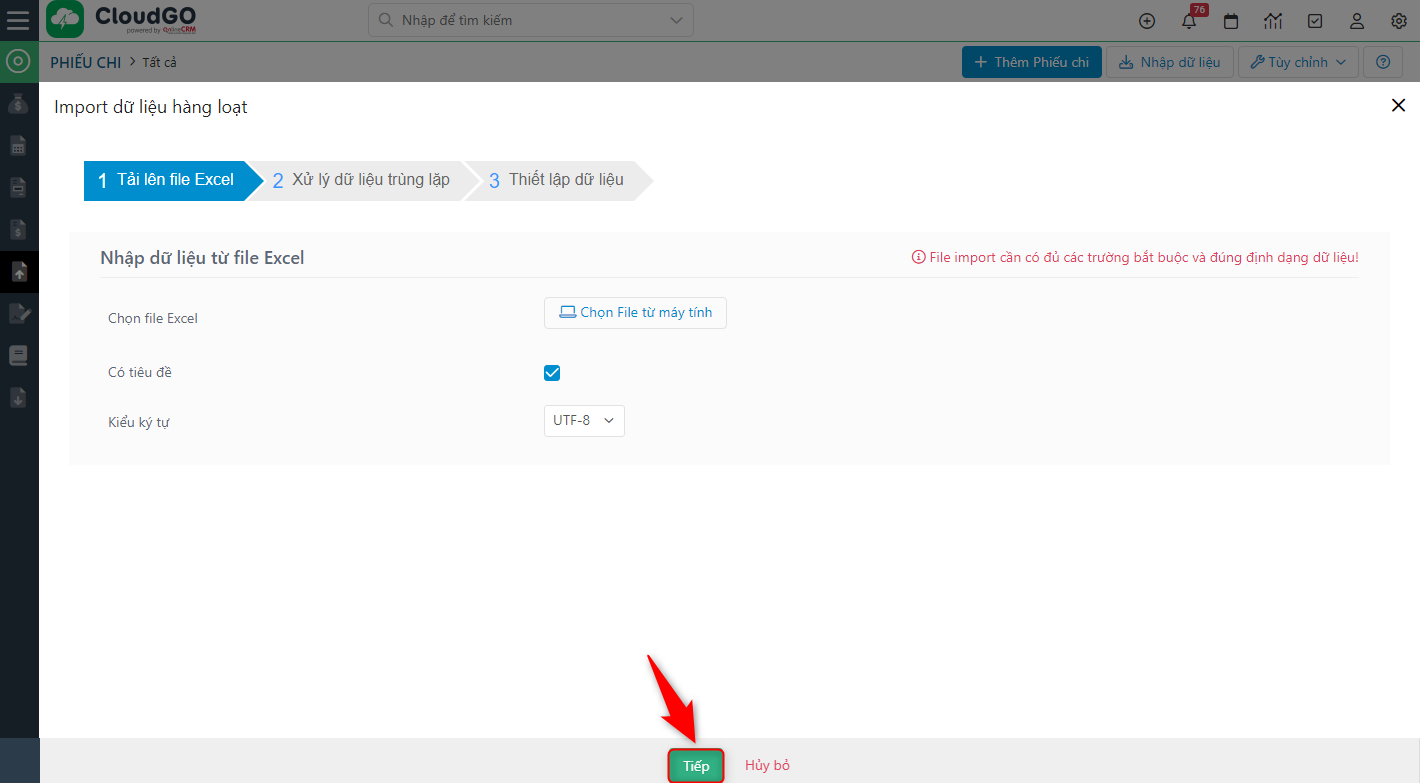Switch to step 3 Thiết lập dữ liệu
The width and height of the screenshot is (1420, 783).
point(557,180)
